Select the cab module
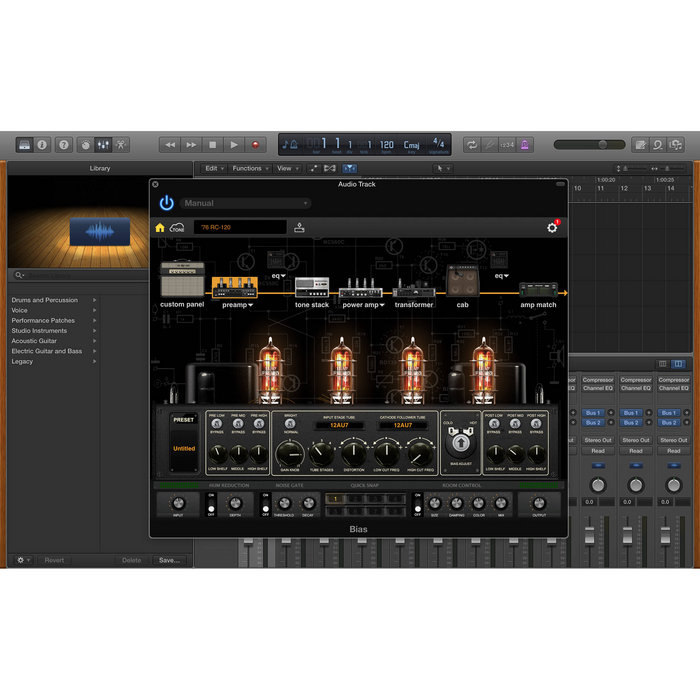The width and height of the screenshot is (700, 700). point(462,281)
